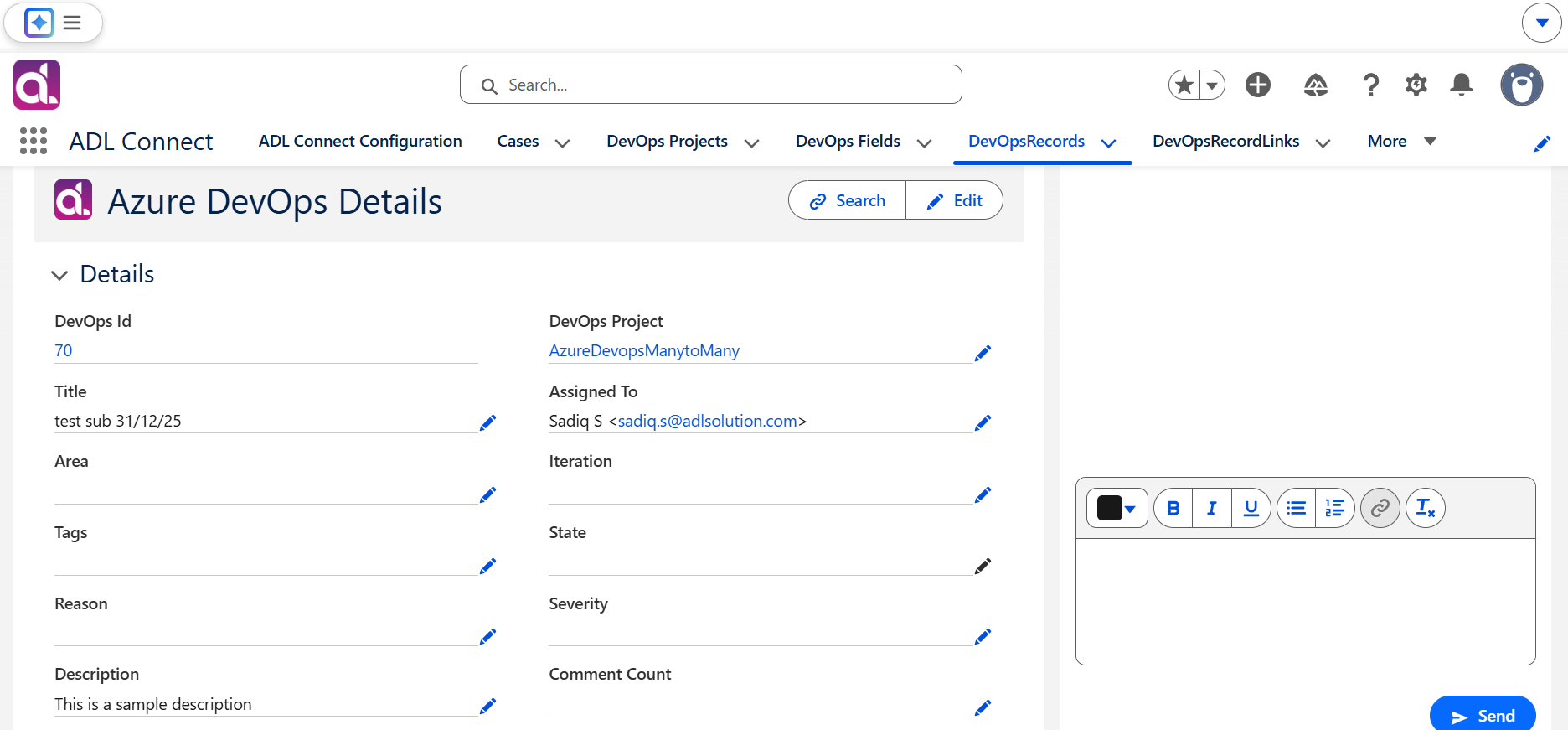This screenshot has height=730, width=1568.
Task: Switch to DevOpsRecordLinks tab
Action: [x=1226, y=141]
